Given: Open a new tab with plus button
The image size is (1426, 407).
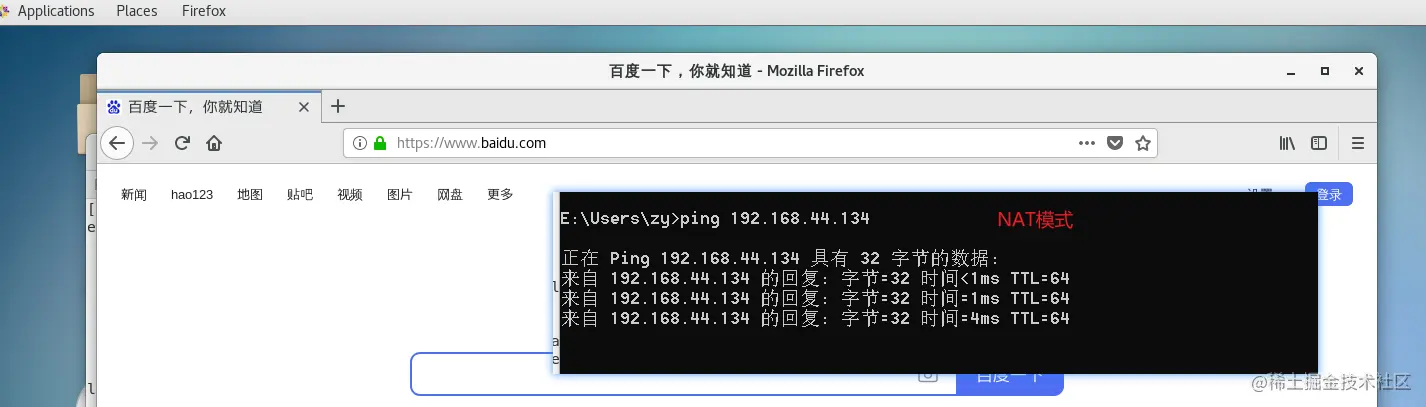Looking at the screenshot, I should click(x=338, y=106).
